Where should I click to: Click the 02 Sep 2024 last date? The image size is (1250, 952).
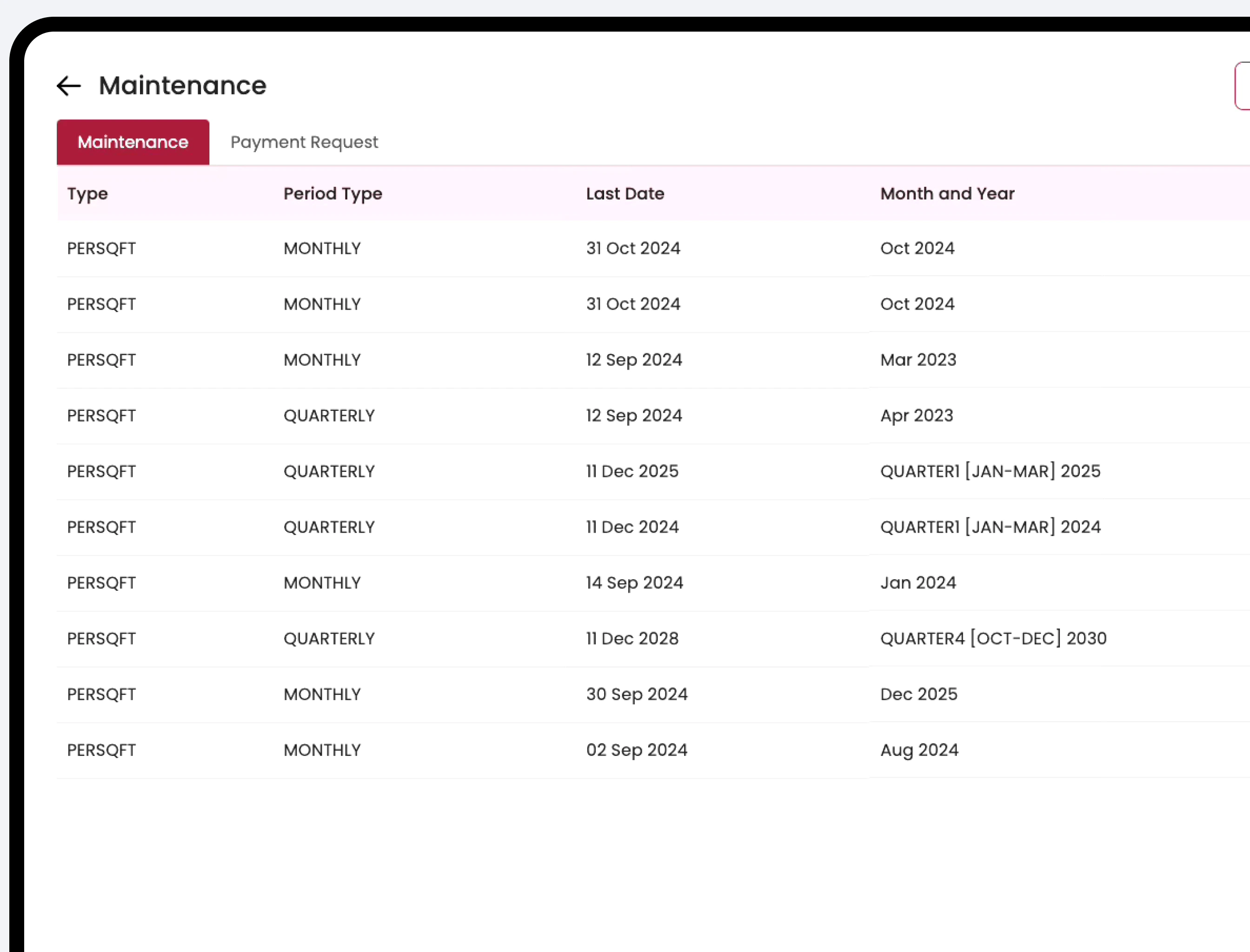click(x=637, y=750)
